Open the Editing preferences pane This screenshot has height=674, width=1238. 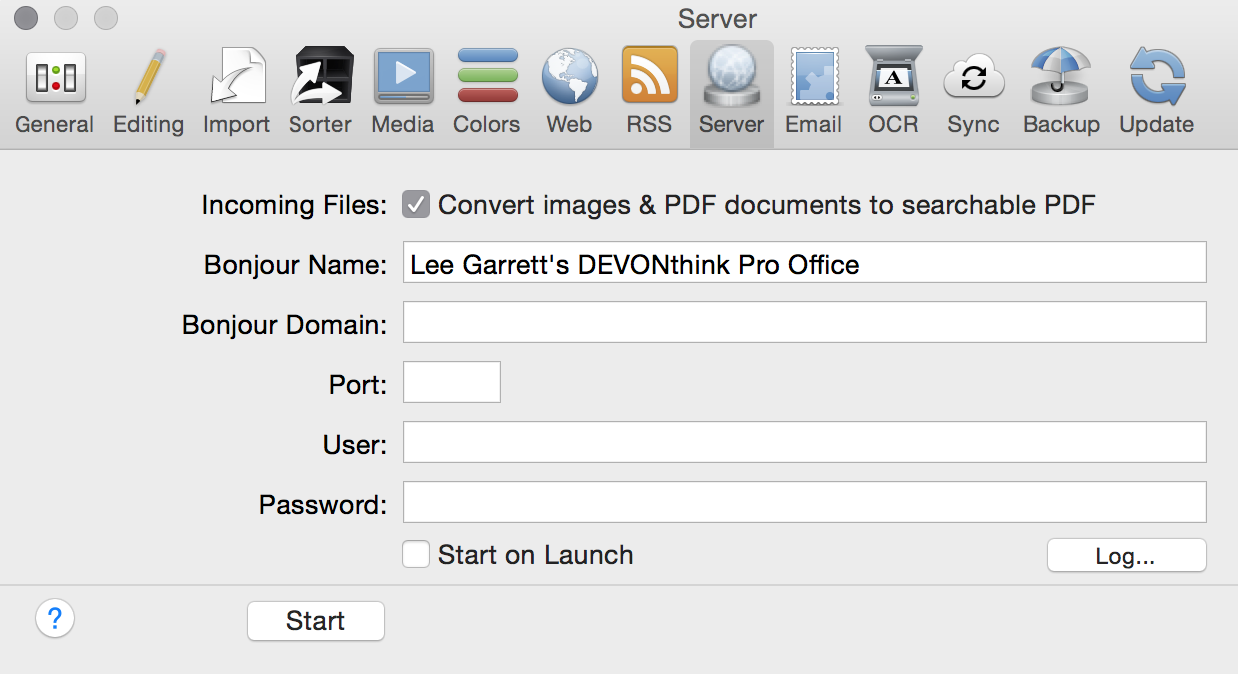click(x=148, y=92)
